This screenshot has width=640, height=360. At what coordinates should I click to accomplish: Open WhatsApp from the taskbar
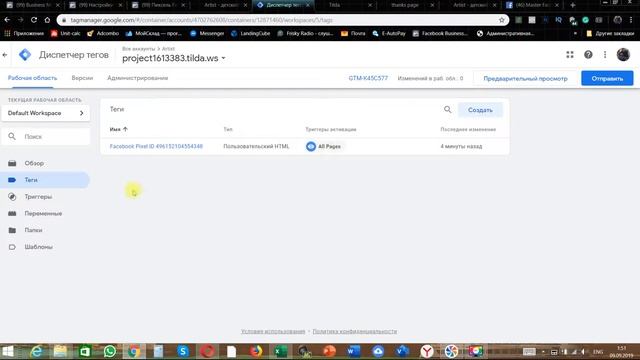click(109, 351)
